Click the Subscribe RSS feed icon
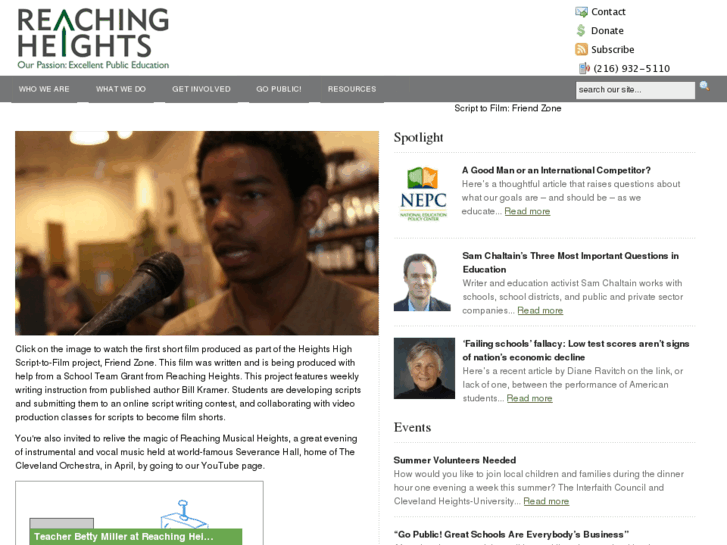 (581, 49)
